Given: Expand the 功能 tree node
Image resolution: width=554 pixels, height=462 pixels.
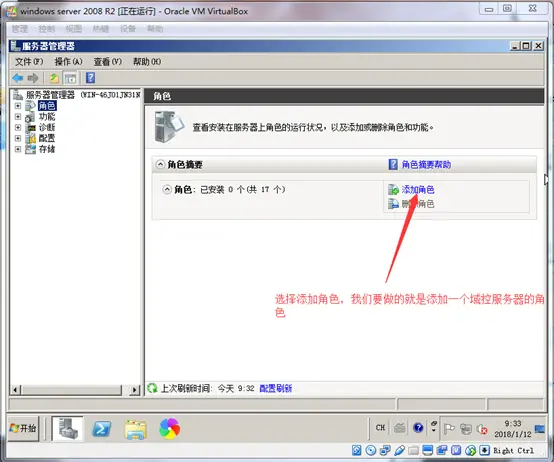Looking at the screenshot, I should [x=18, y=117].
